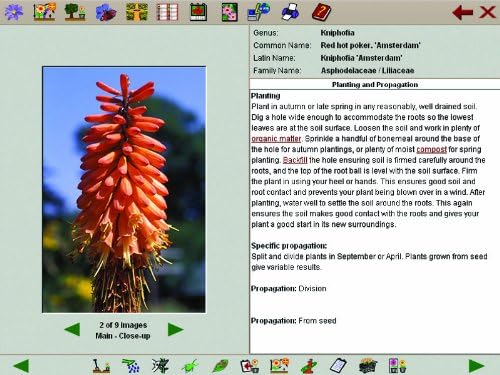Open the 'organic matter' glossary link
500x375 pixels.
[276, 139]
